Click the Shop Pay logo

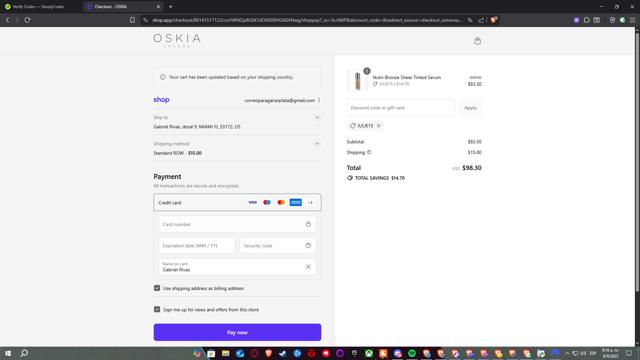(161, 100)
